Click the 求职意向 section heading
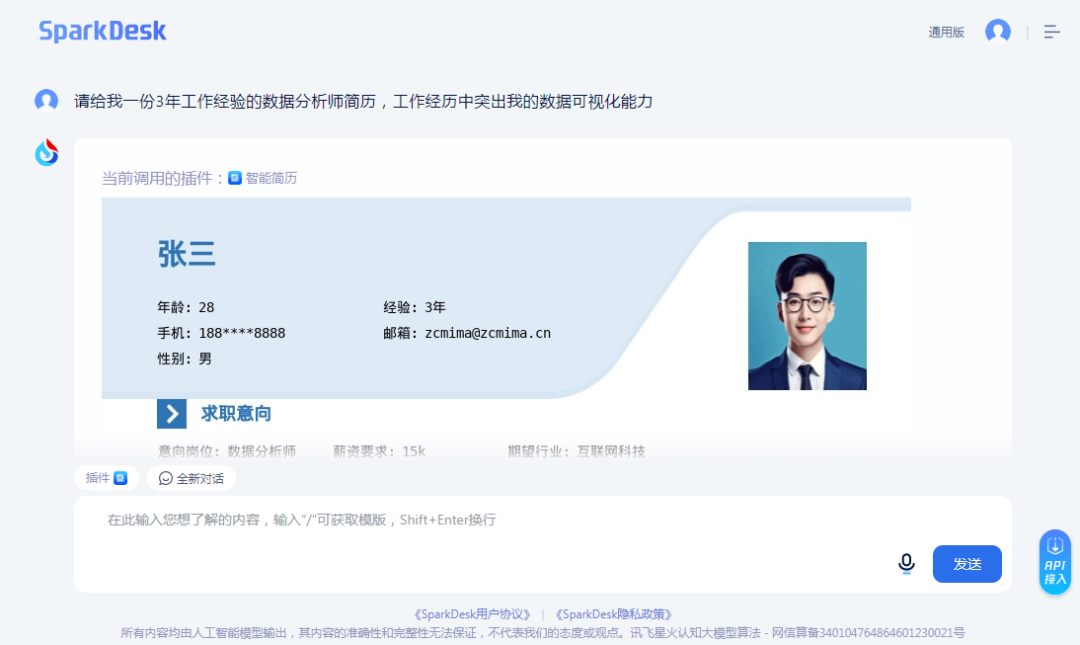The image size is (1080, 645). pos(236,413)
